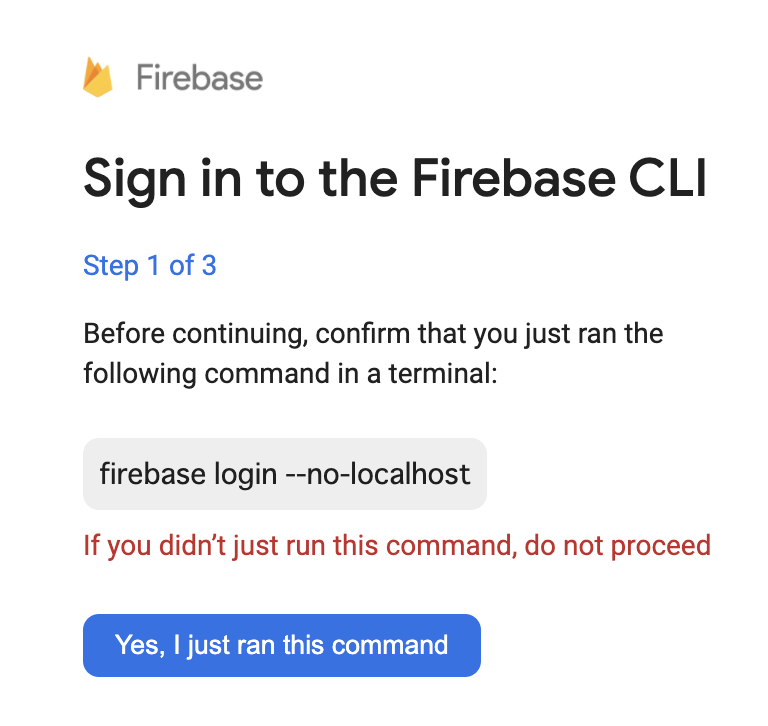
Task: Click the "Sign in to the Firebase CLI" heading
Action: pyautogui.click(x=395, y=180)
